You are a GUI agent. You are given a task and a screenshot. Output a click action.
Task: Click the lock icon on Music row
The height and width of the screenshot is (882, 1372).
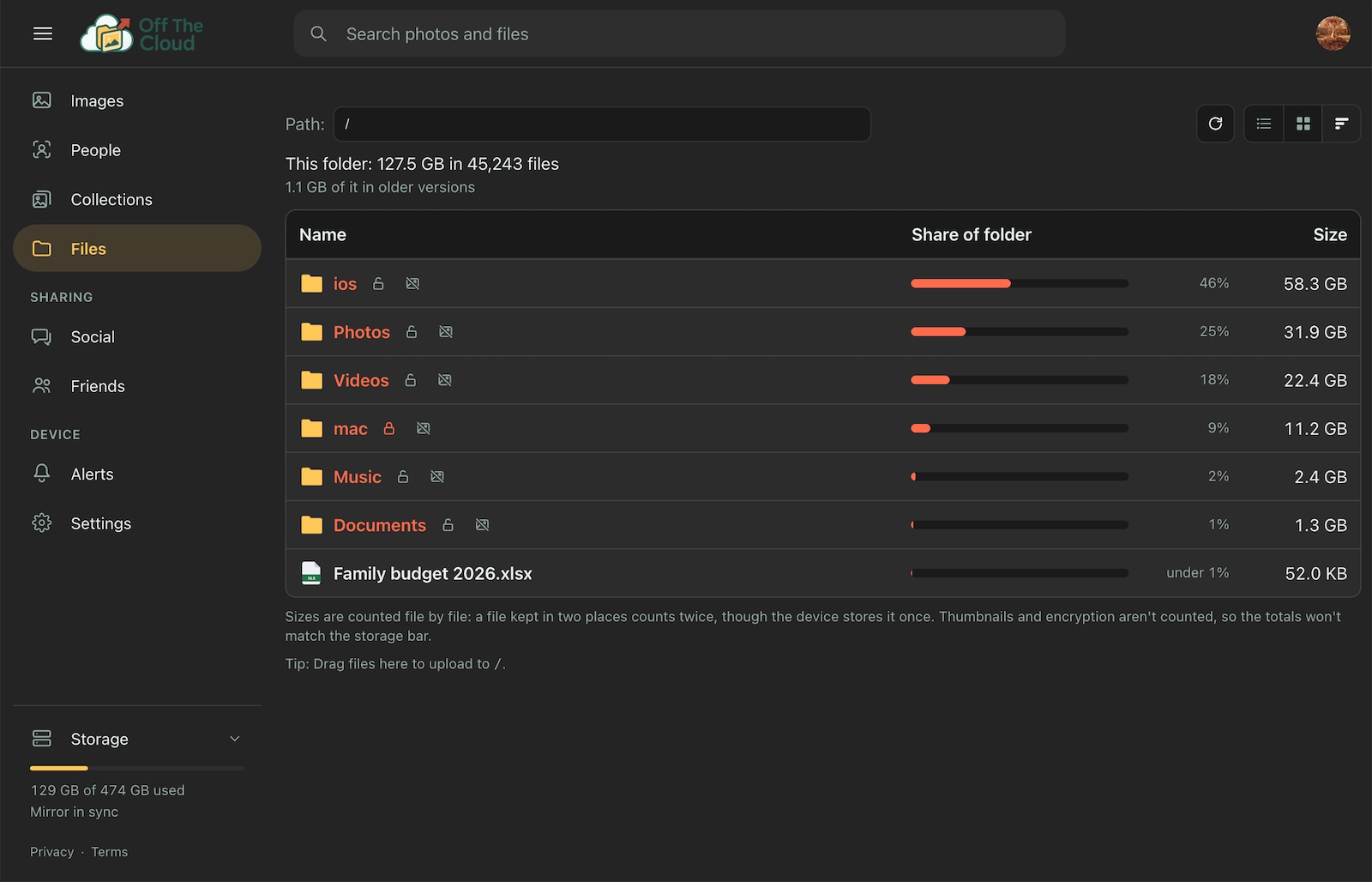[403, 476]
